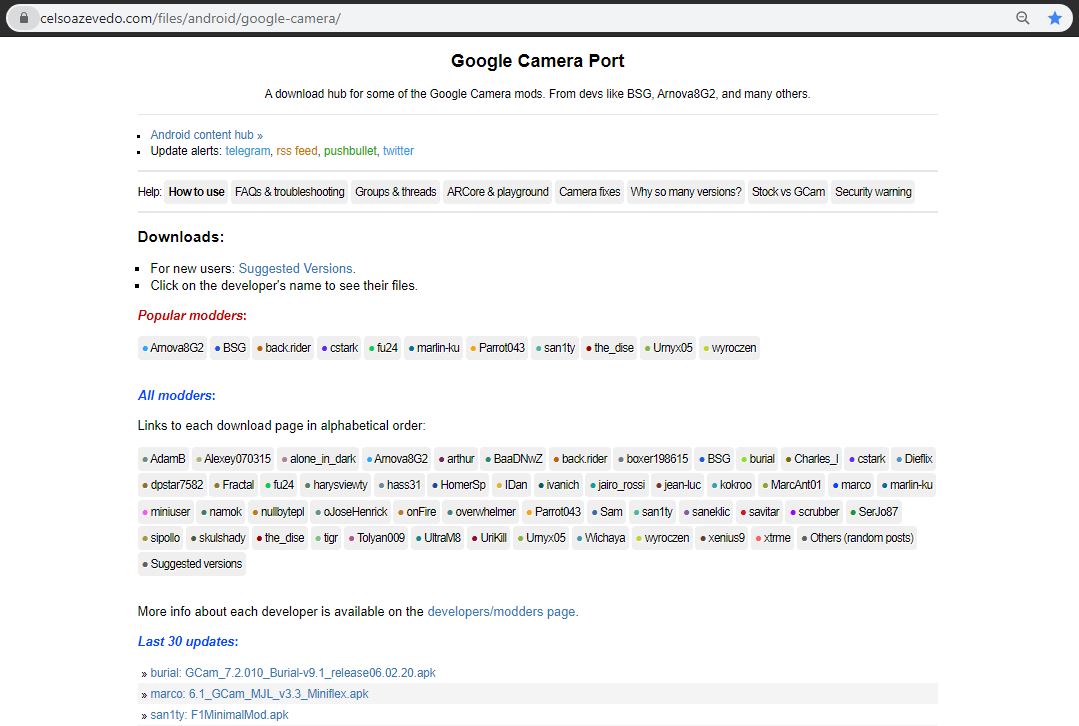Open Why so many versions? help item

click(x=686, y=192)
